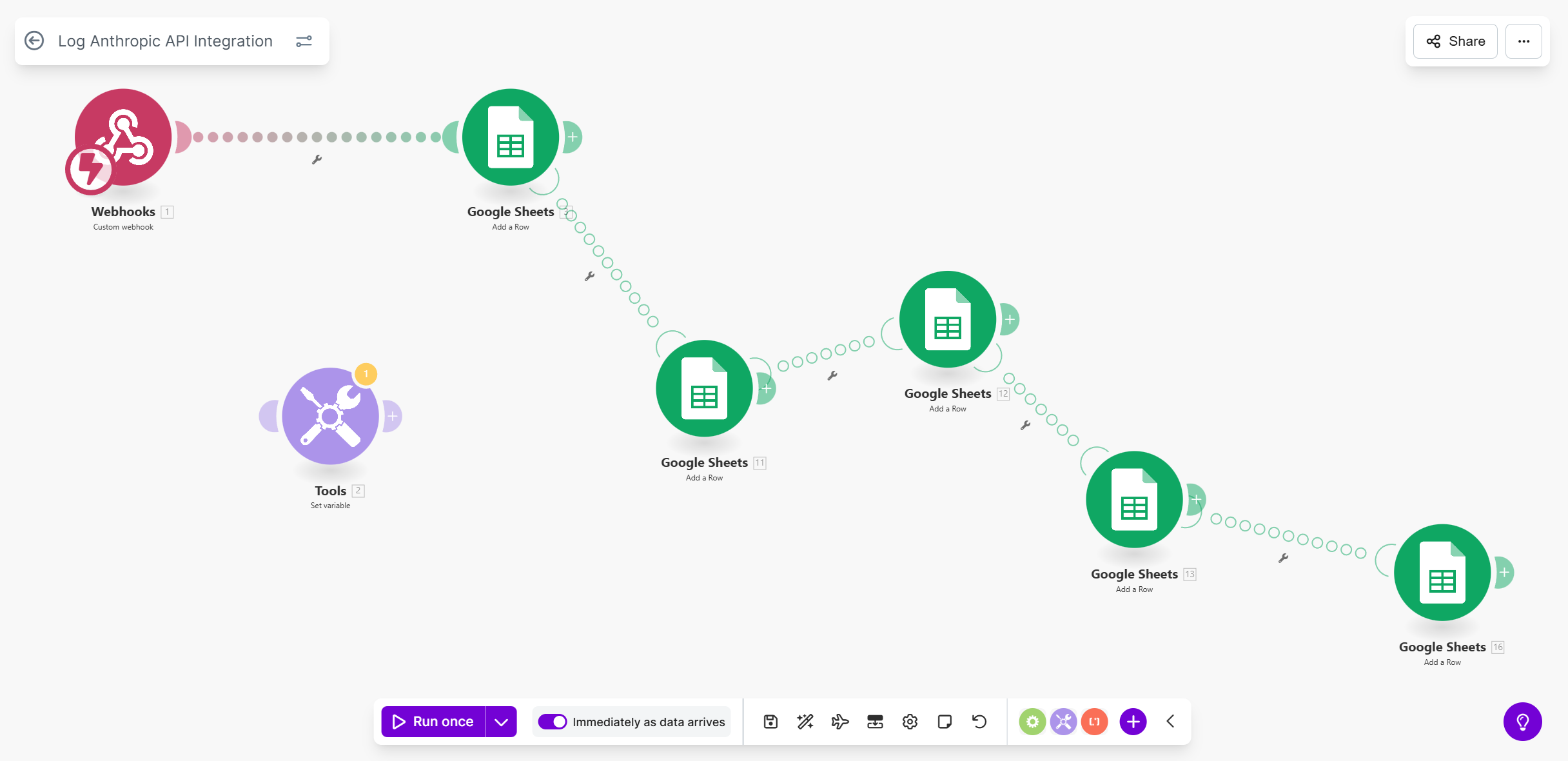Image resolution: width=1568 pixels, height=761 pixels.
Task: Open the Tools quick-access purple icon
Action: point(1063,722)
